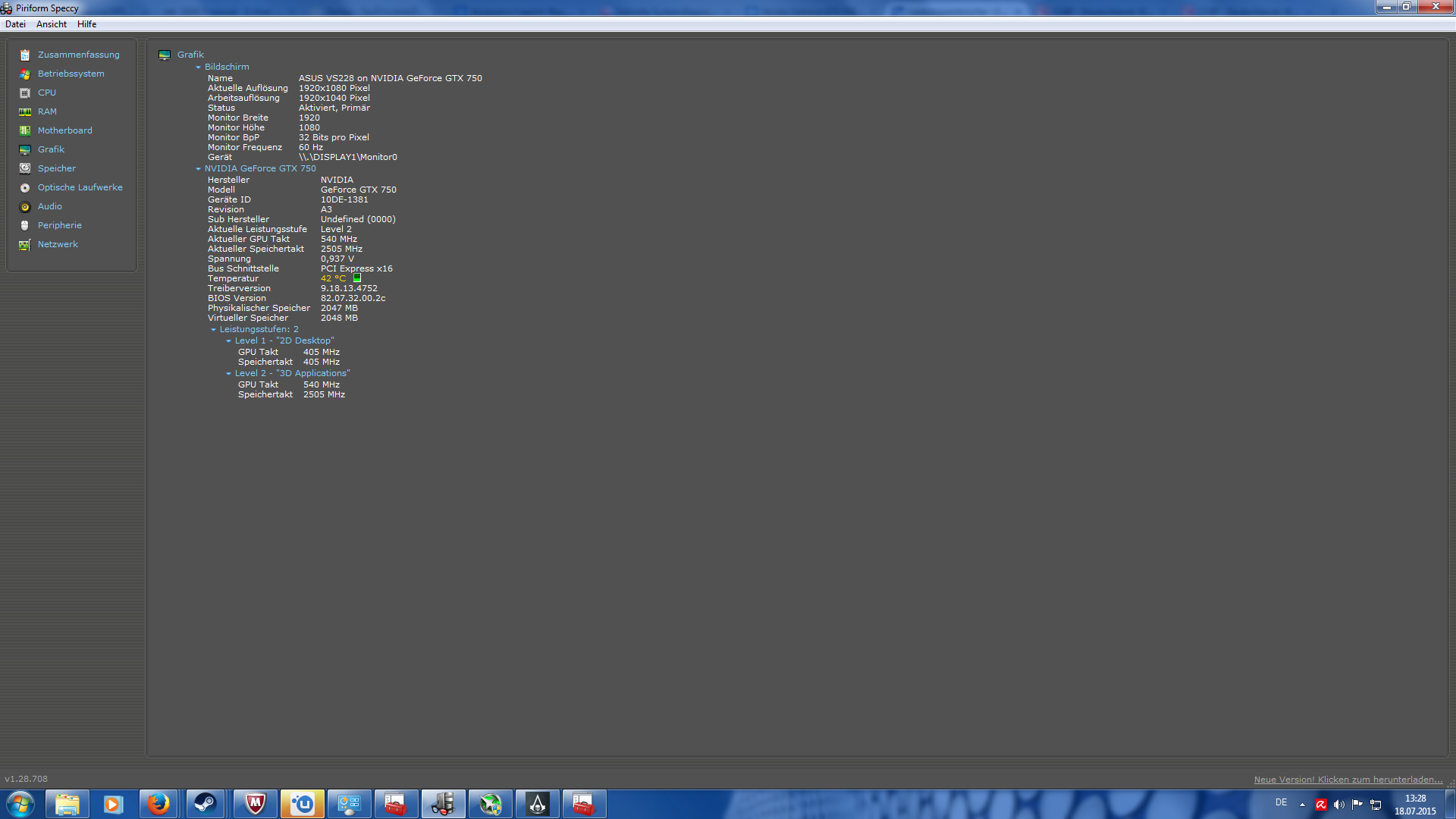Open Steam from the taskbar
The image size is (1456, 819).
(205, 804)
